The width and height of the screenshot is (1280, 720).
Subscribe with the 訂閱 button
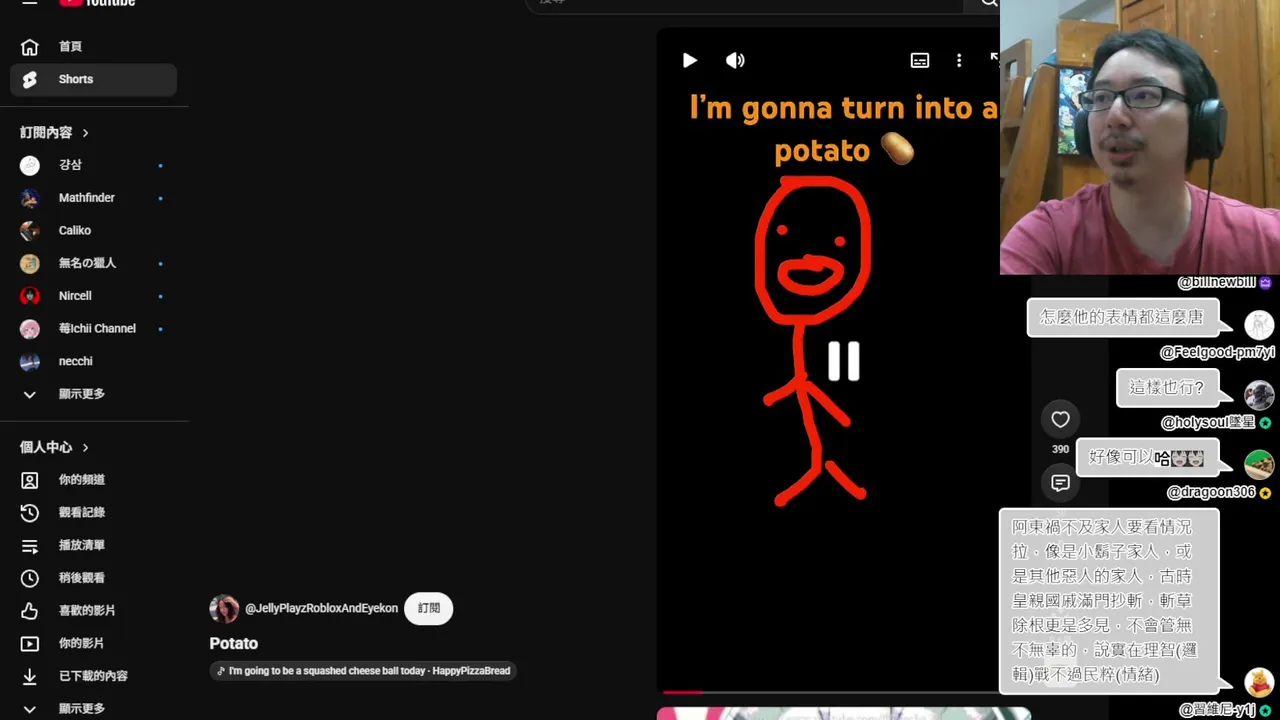[x=429, y=608]
